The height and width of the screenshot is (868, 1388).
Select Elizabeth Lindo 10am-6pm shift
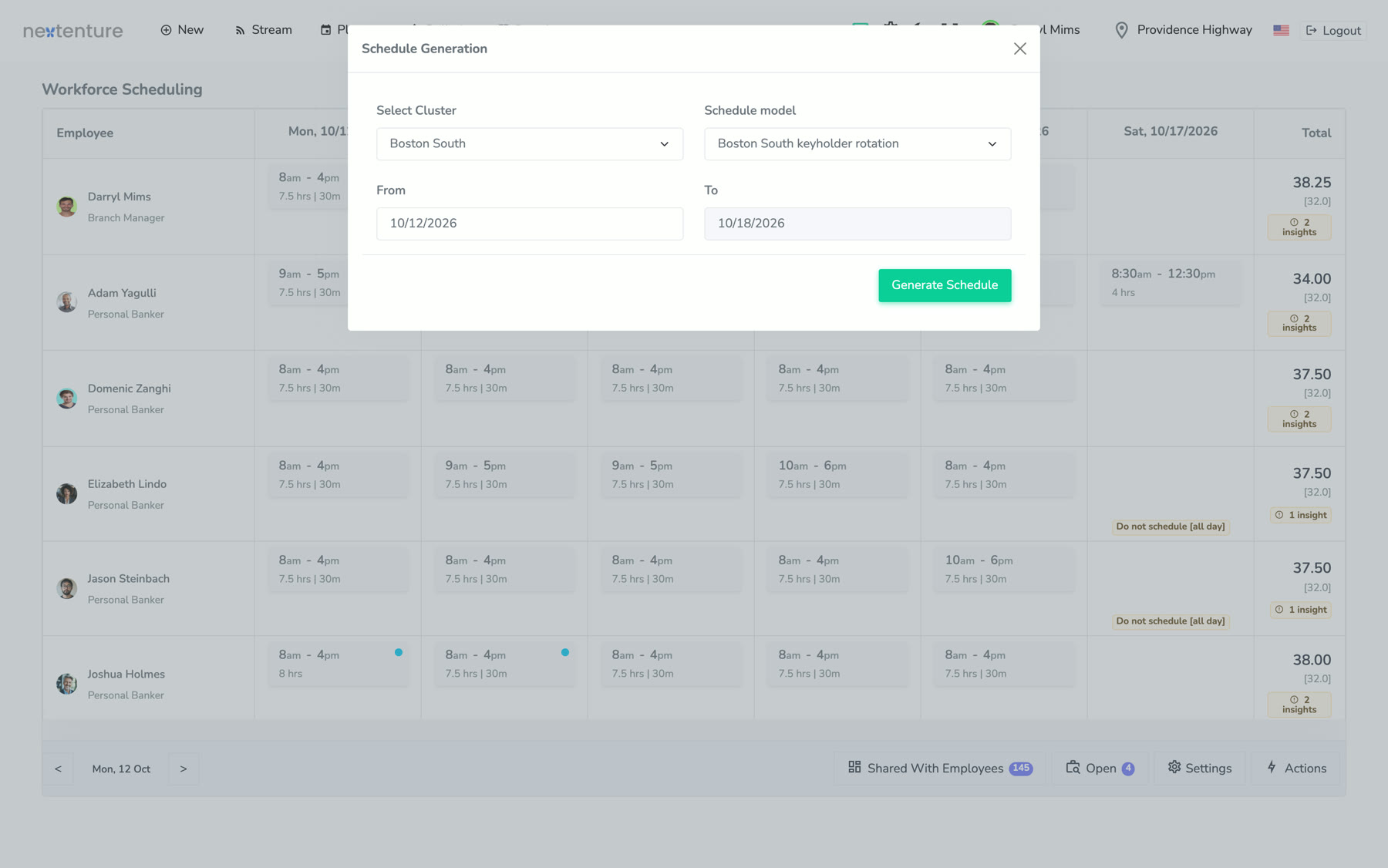tap(837, 475)
